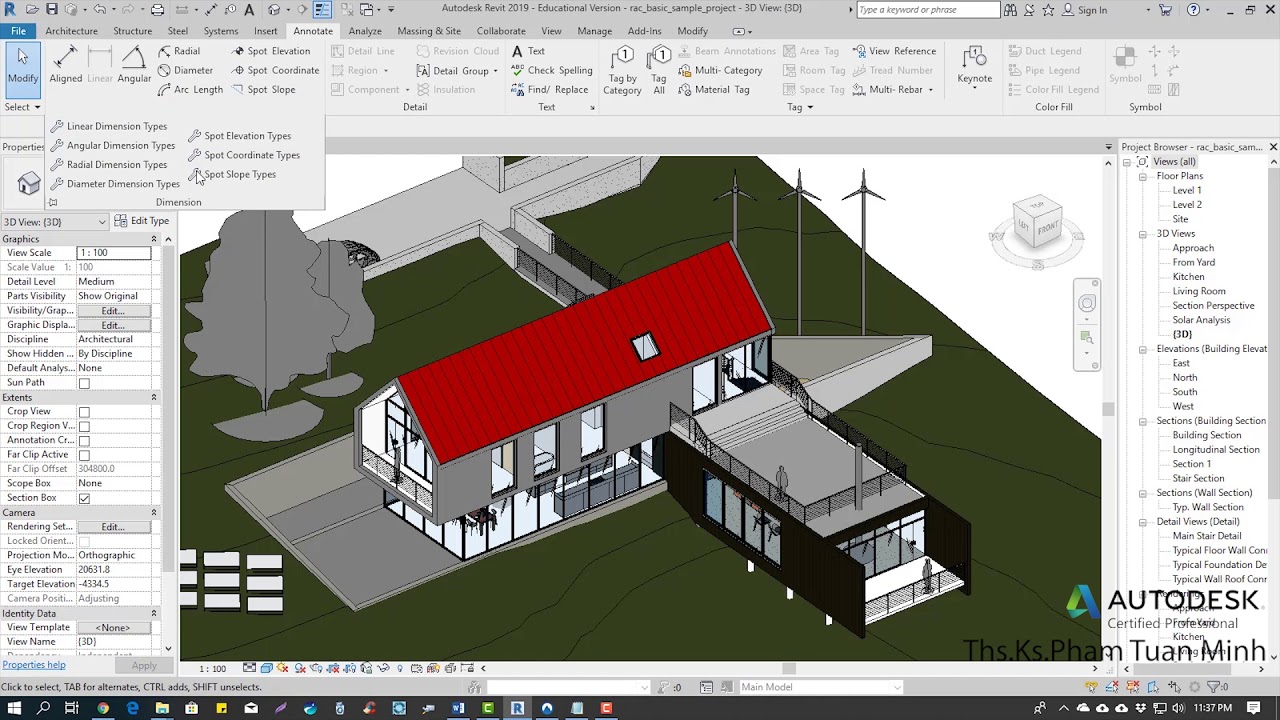Open the Windows Start menu
Screen dimensions: 1280x720
click(12, 708)
